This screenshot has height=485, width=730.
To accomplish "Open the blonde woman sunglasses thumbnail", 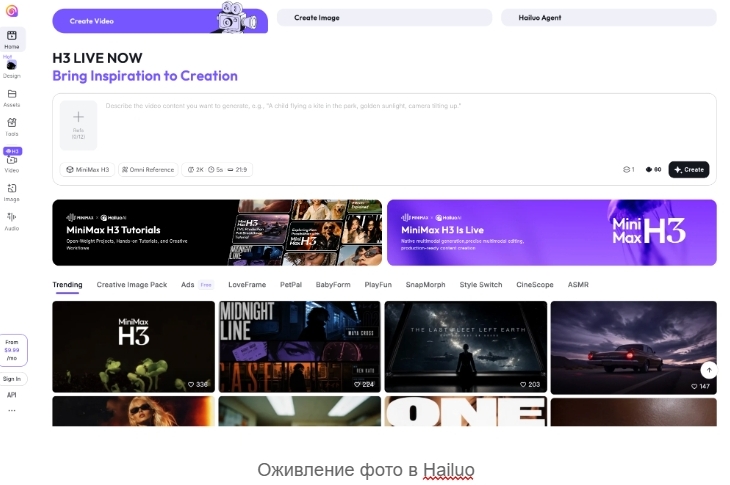I will [134, 411].
